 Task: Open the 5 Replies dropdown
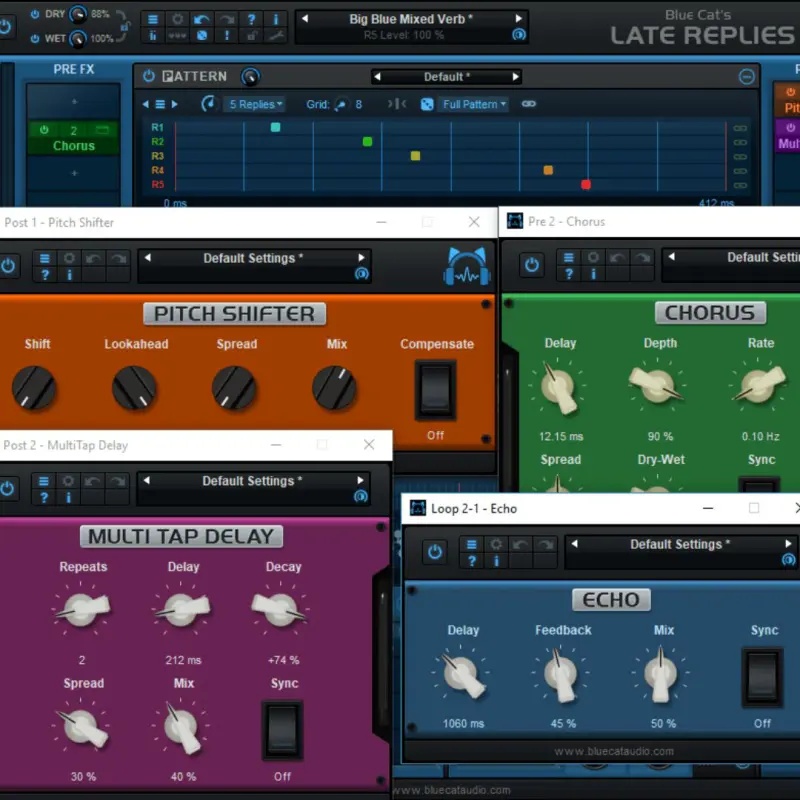pyautogui.click(x=254, y=104)
